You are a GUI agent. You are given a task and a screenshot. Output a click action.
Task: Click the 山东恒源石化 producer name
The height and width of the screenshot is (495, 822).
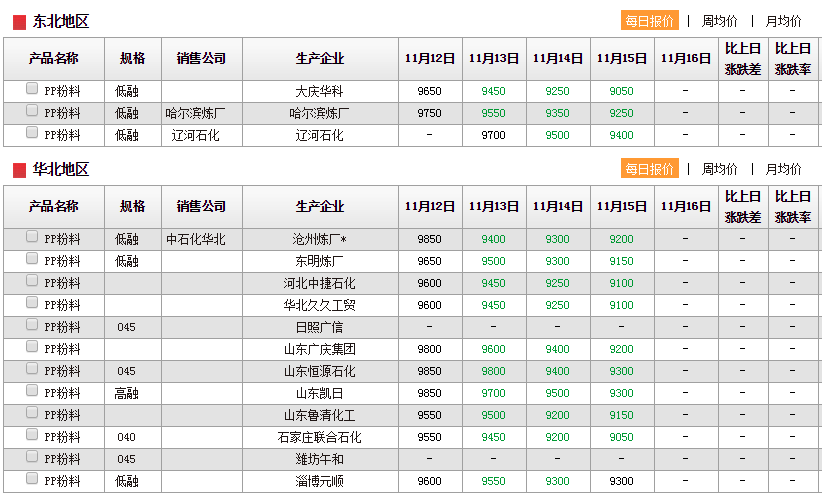click(319, 371)
